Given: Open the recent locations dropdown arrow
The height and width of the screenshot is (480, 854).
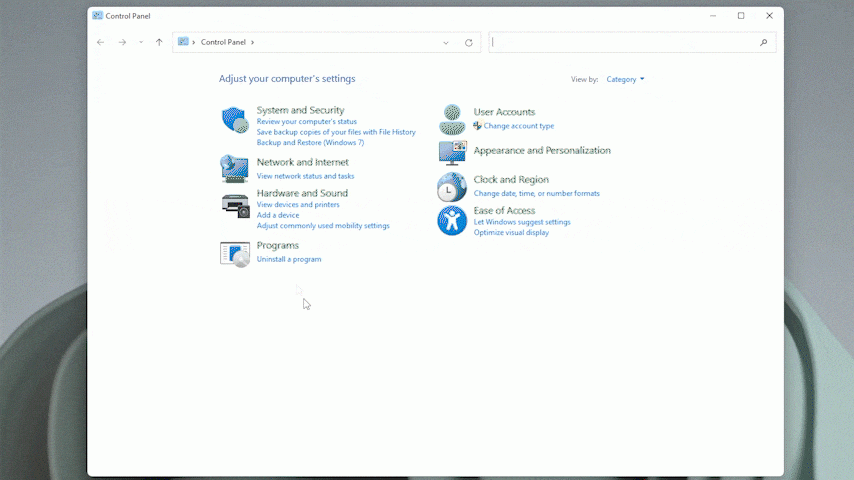Looking at the screenshot, I should 141,42.
